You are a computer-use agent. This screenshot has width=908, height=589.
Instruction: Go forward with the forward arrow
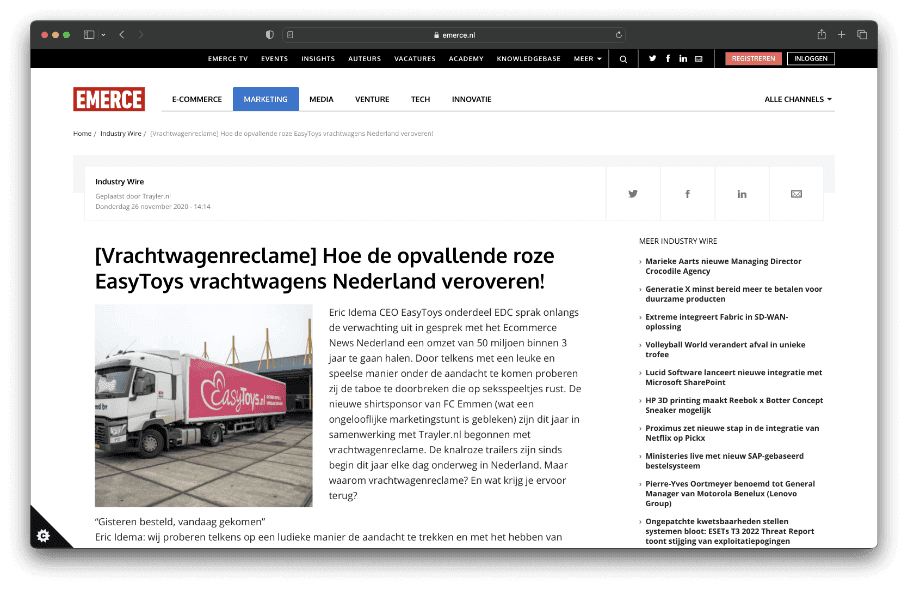[141, 35]
